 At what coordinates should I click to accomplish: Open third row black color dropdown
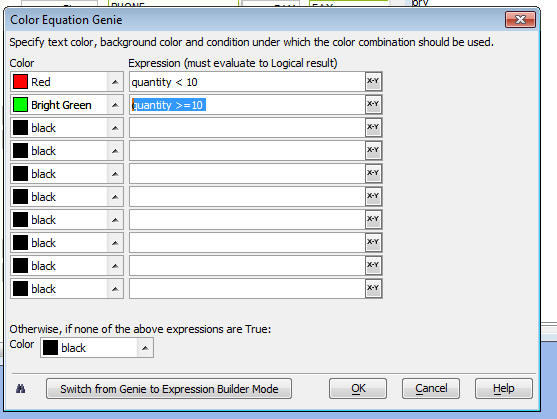point(115,128)
